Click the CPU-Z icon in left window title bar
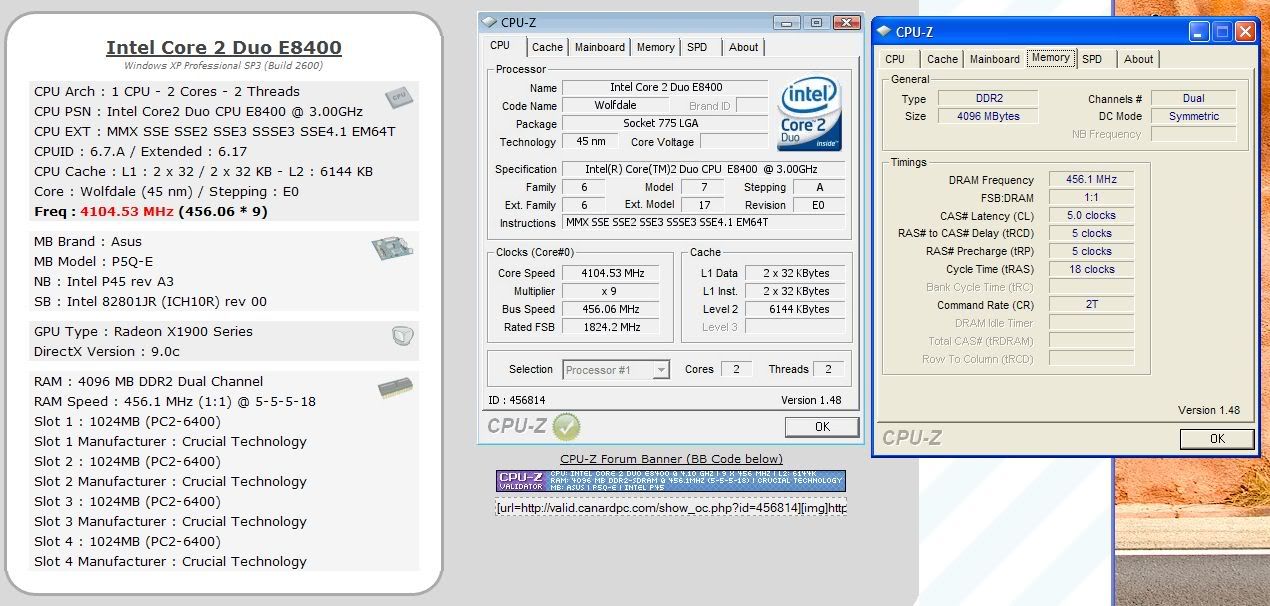1270x606 pixels. point(490,22)
